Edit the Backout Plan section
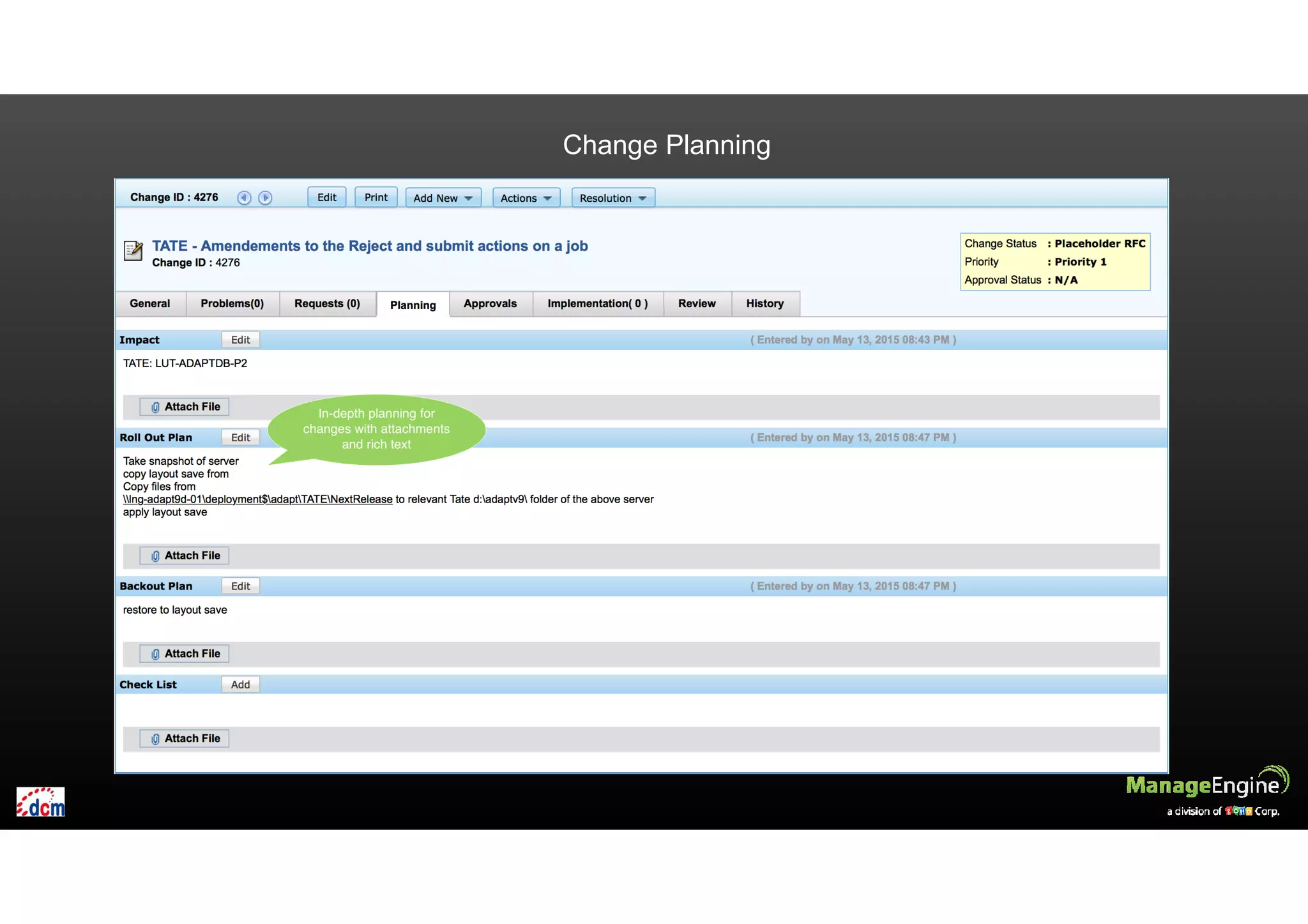 click(241, 586)
